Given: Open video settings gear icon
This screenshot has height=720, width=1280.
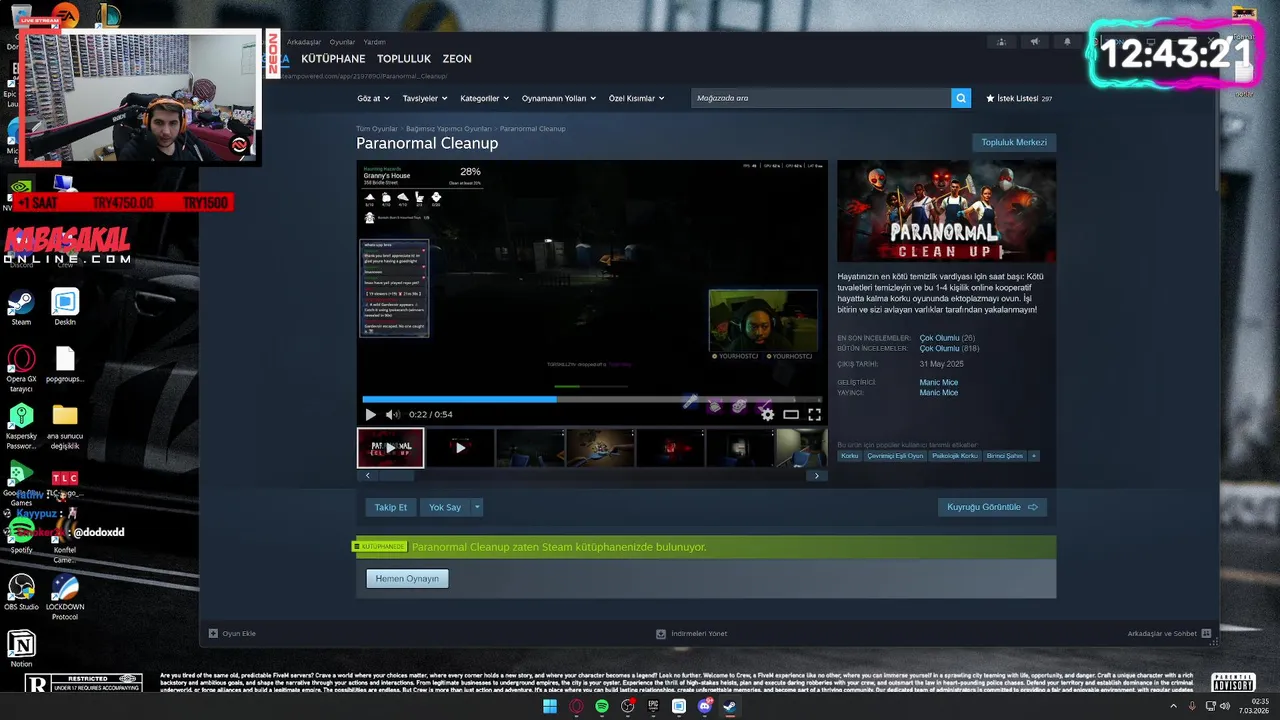Looking at the screenshot, I should pyautogui.click(x=767, y=414).
